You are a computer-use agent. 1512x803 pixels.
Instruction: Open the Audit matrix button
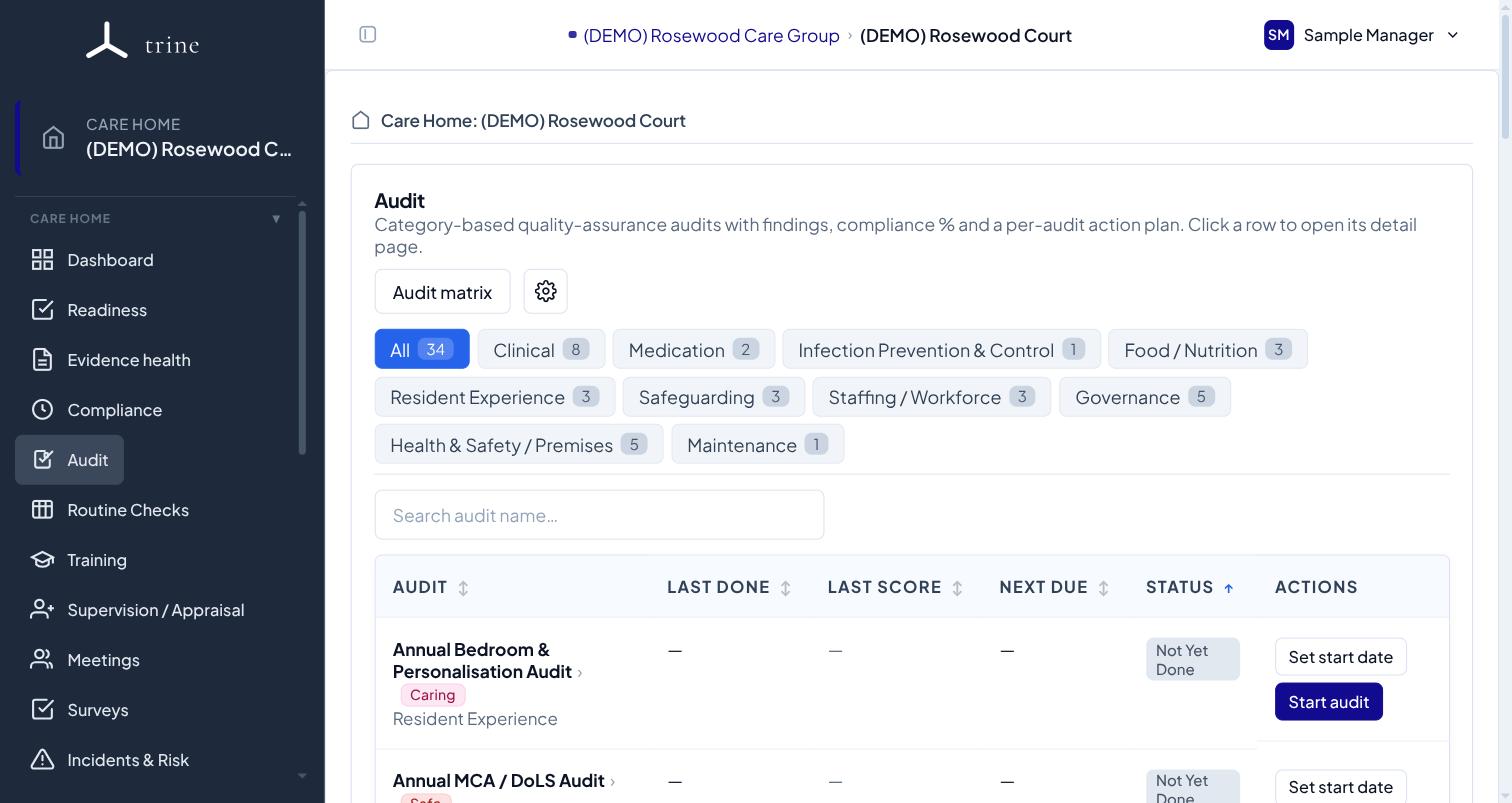(442, 291)
